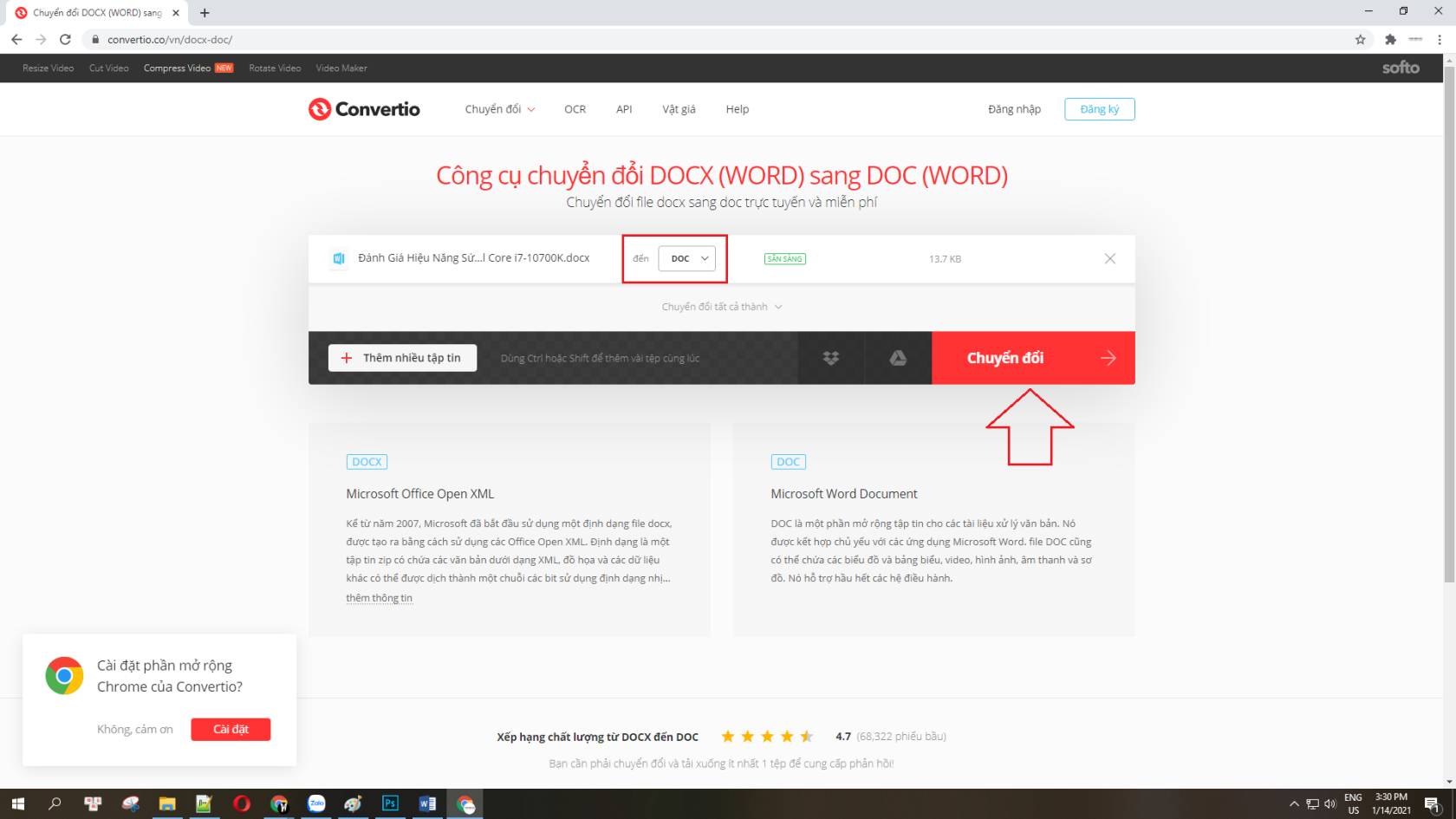The width and height of the screenshot is (1456, 819).
Task: Click the SẴN SÀNG status badge
Action: coord(784,259)
